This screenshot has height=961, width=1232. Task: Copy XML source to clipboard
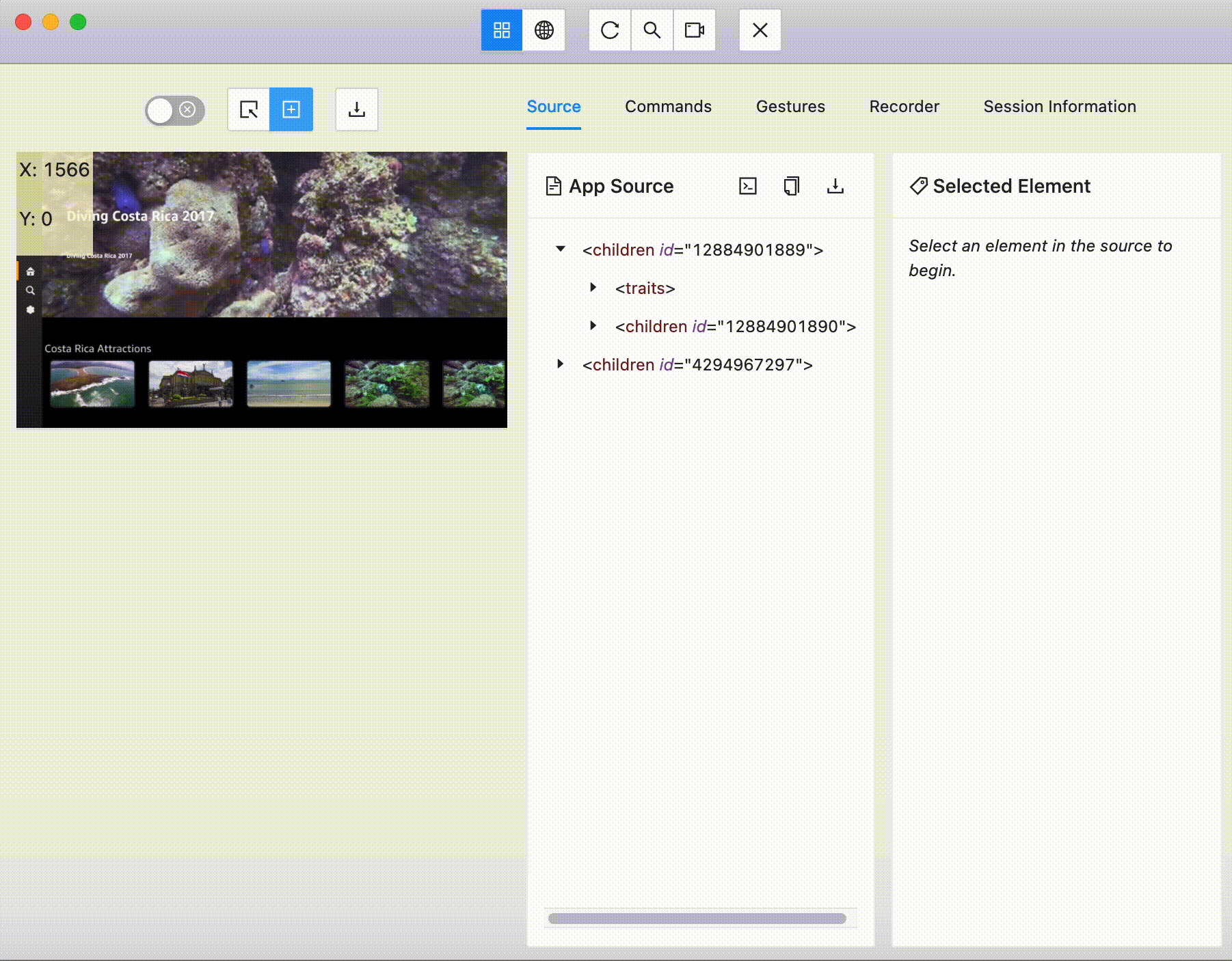[792, 186]
